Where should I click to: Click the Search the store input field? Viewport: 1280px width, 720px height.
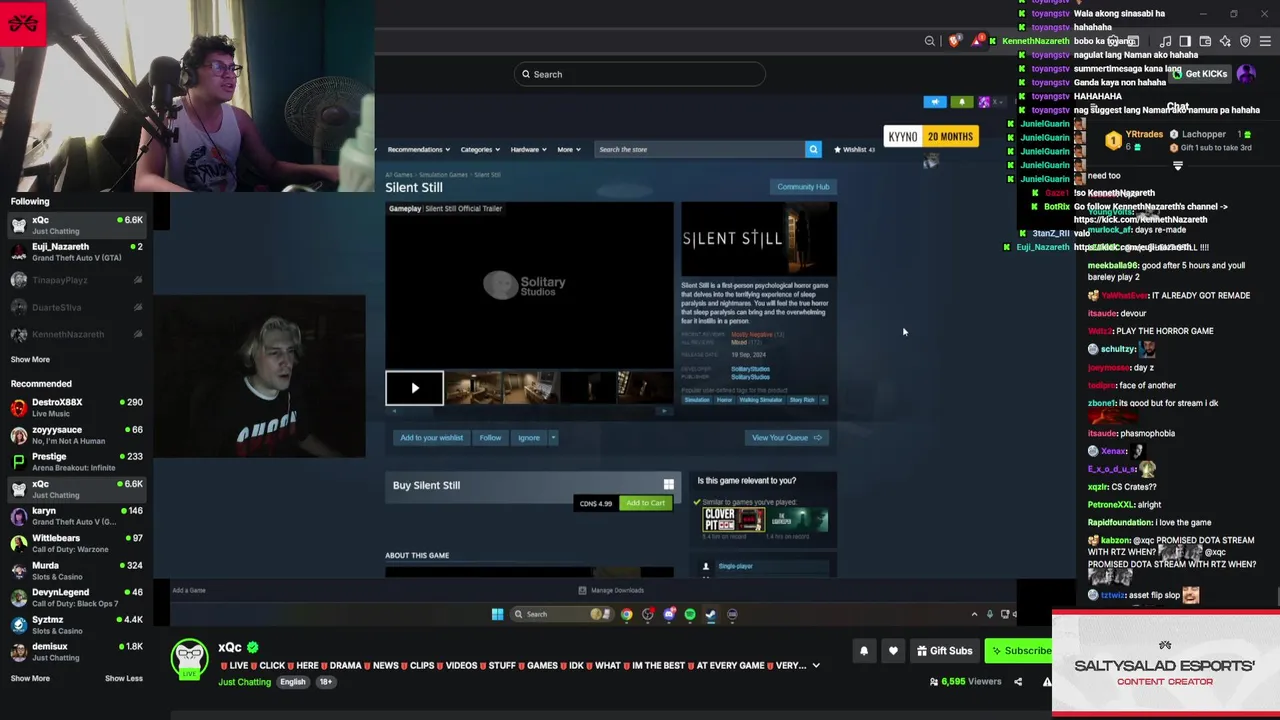[x=700, y=149]
